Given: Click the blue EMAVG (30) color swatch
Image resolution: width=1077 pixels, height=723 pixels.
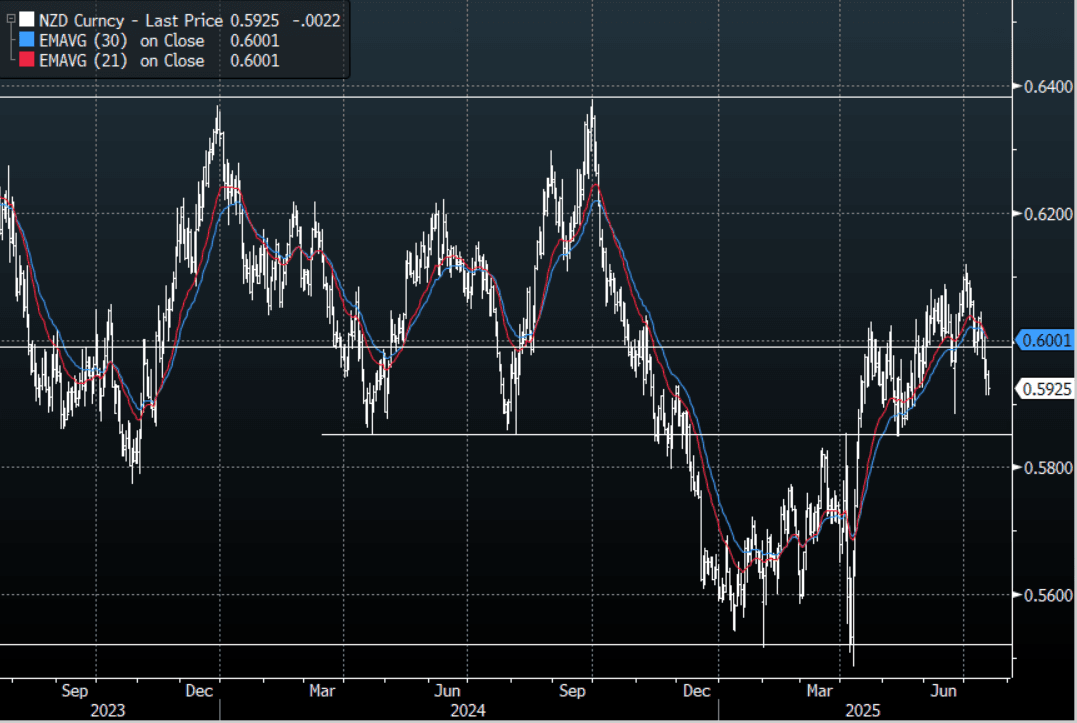Looking at the screenshot, I should coord(26,41).
